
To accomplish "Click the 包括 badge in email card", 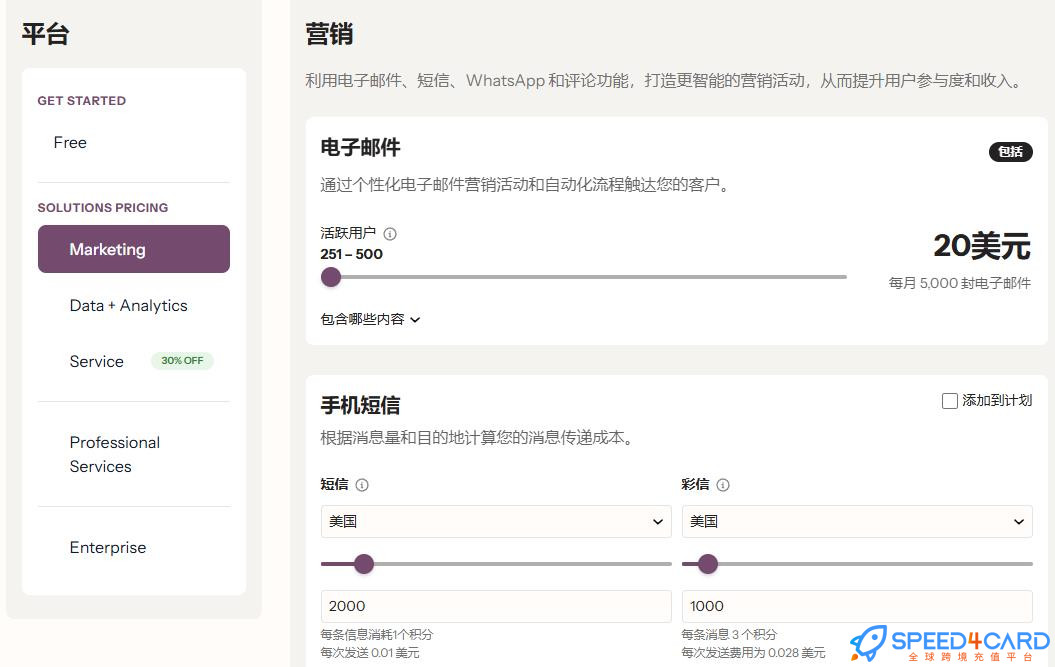I will point(1010,152).
